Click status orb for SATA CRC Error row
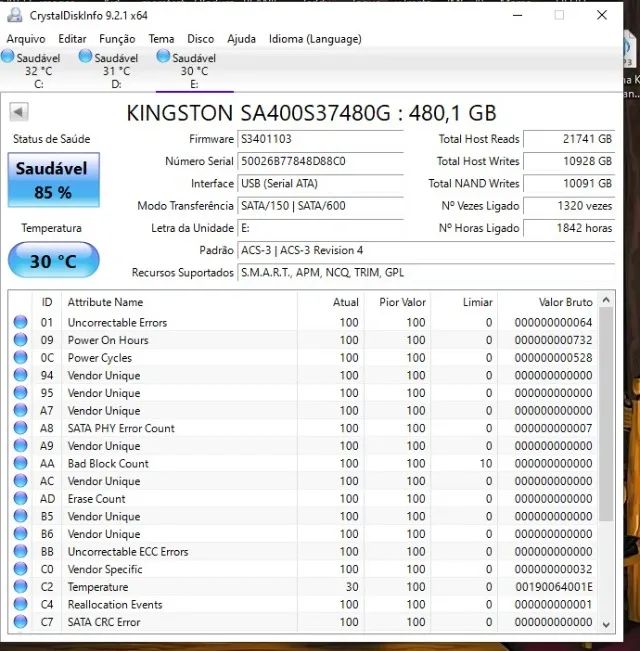 pyautogui.click(x=20, y=622)
